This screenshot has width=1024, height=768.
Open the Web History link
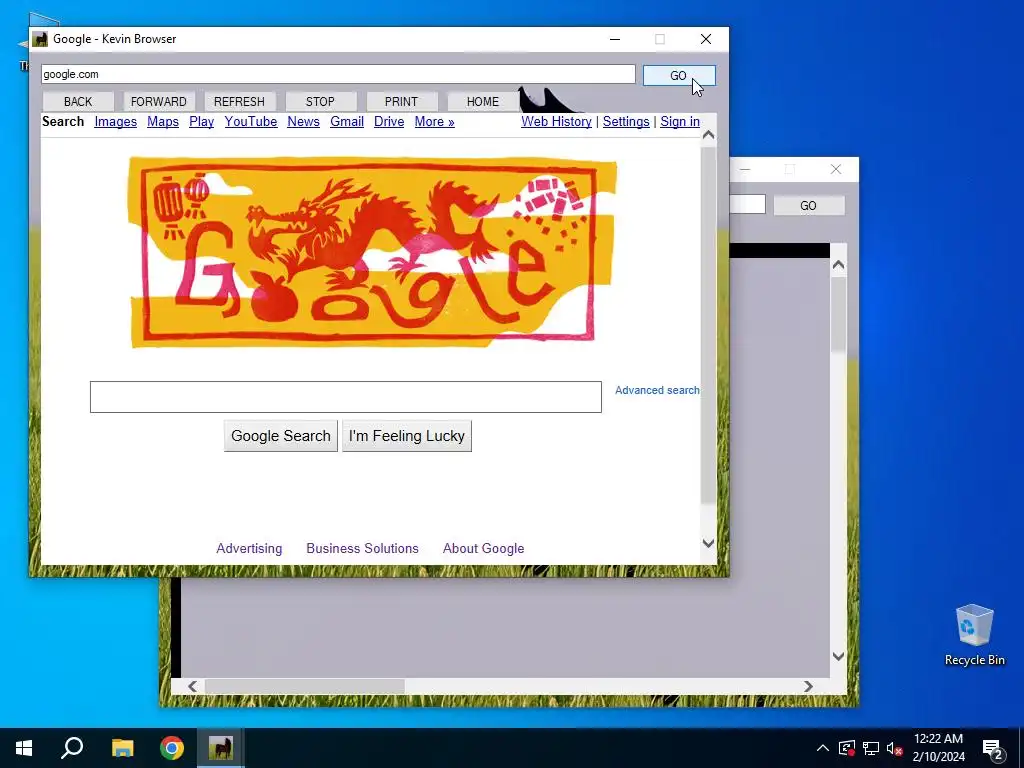coord(556,121)
